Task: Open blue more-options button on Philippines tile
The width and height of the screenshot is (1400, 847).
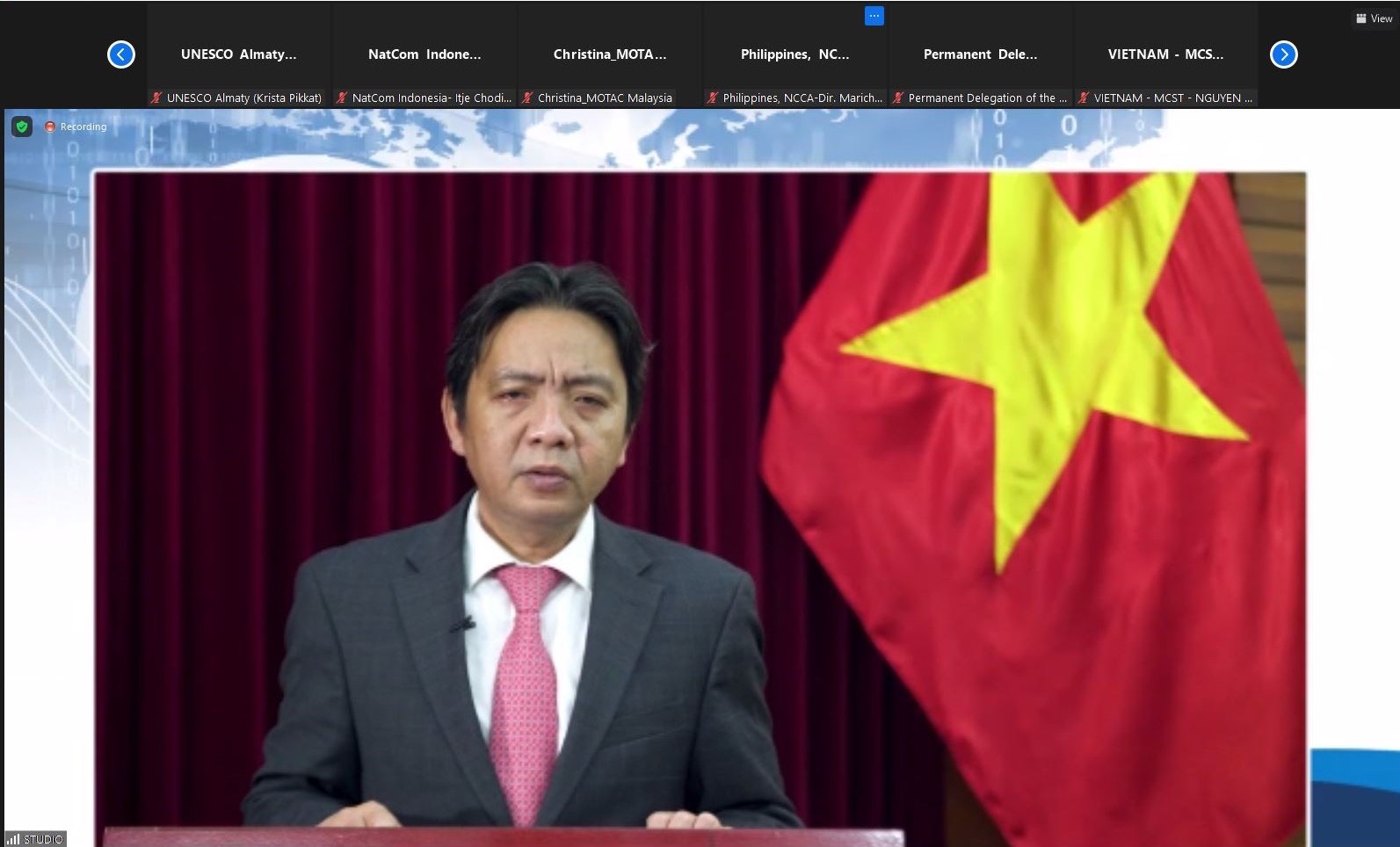Action: pos(874,16)
